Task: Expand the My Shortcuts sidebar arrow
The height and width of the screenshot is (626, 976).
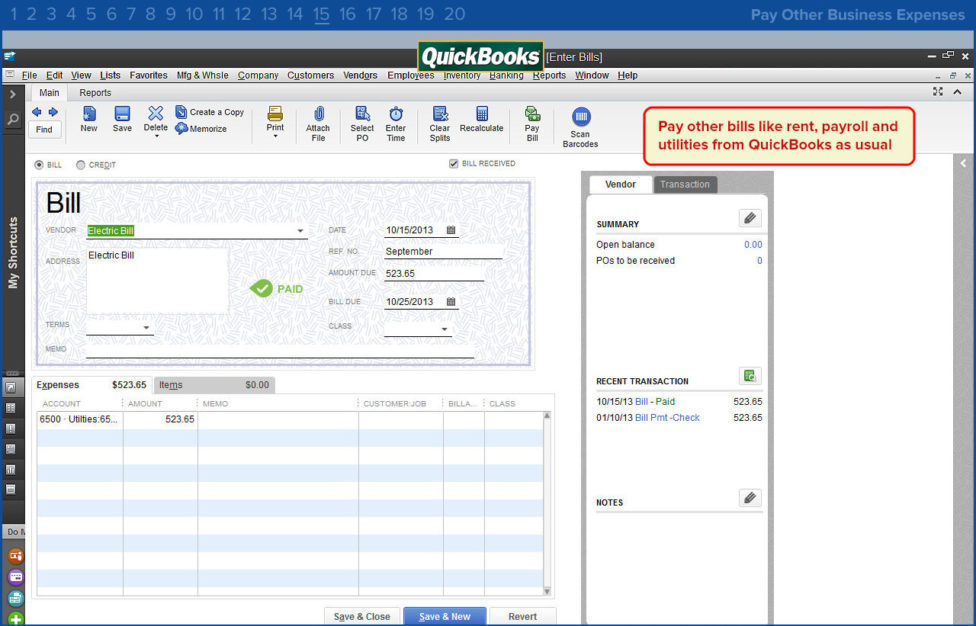Action: coord(12,95)
